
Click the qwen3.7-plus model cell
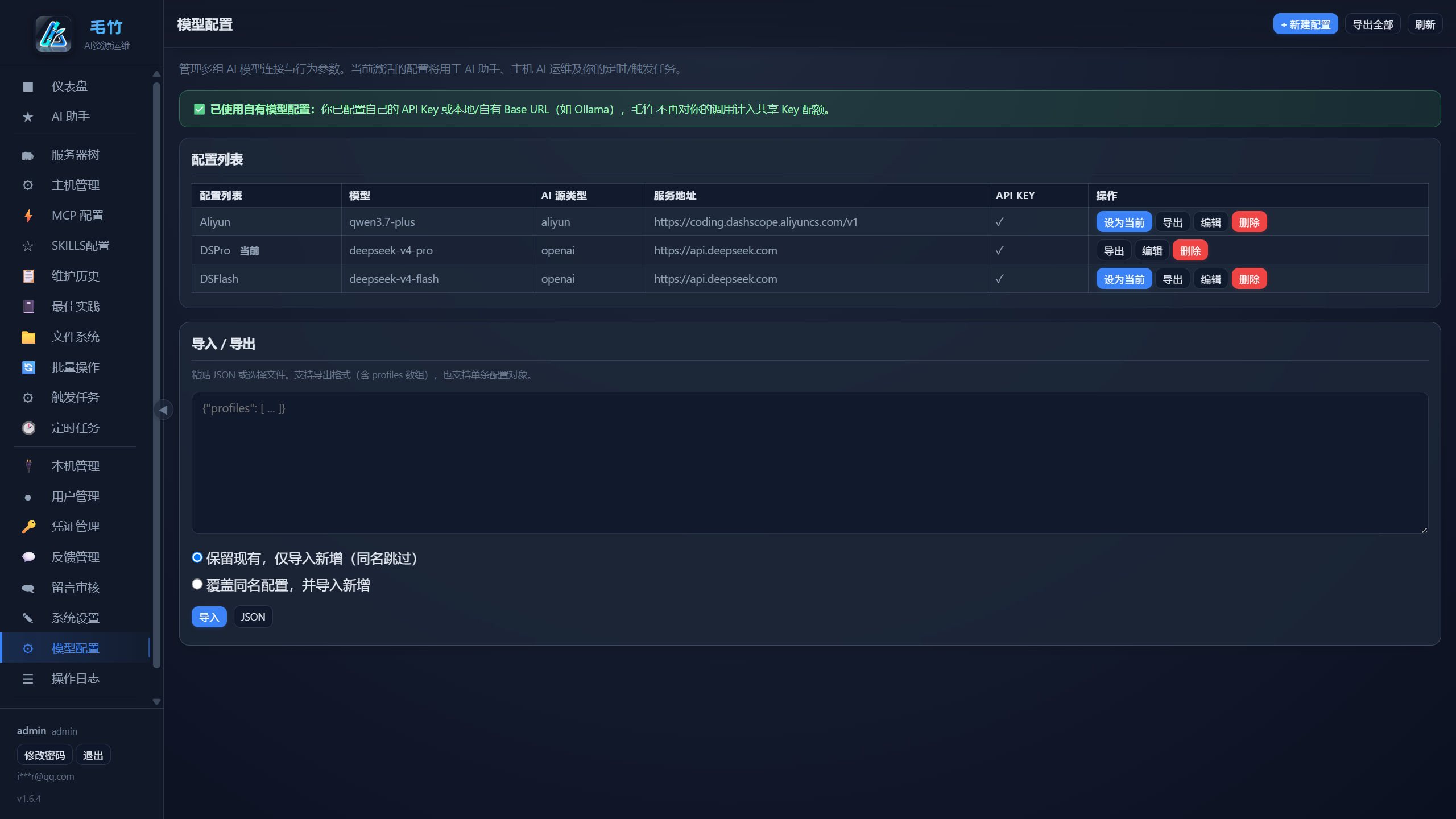pyautogui.click(x=437, y=222)
